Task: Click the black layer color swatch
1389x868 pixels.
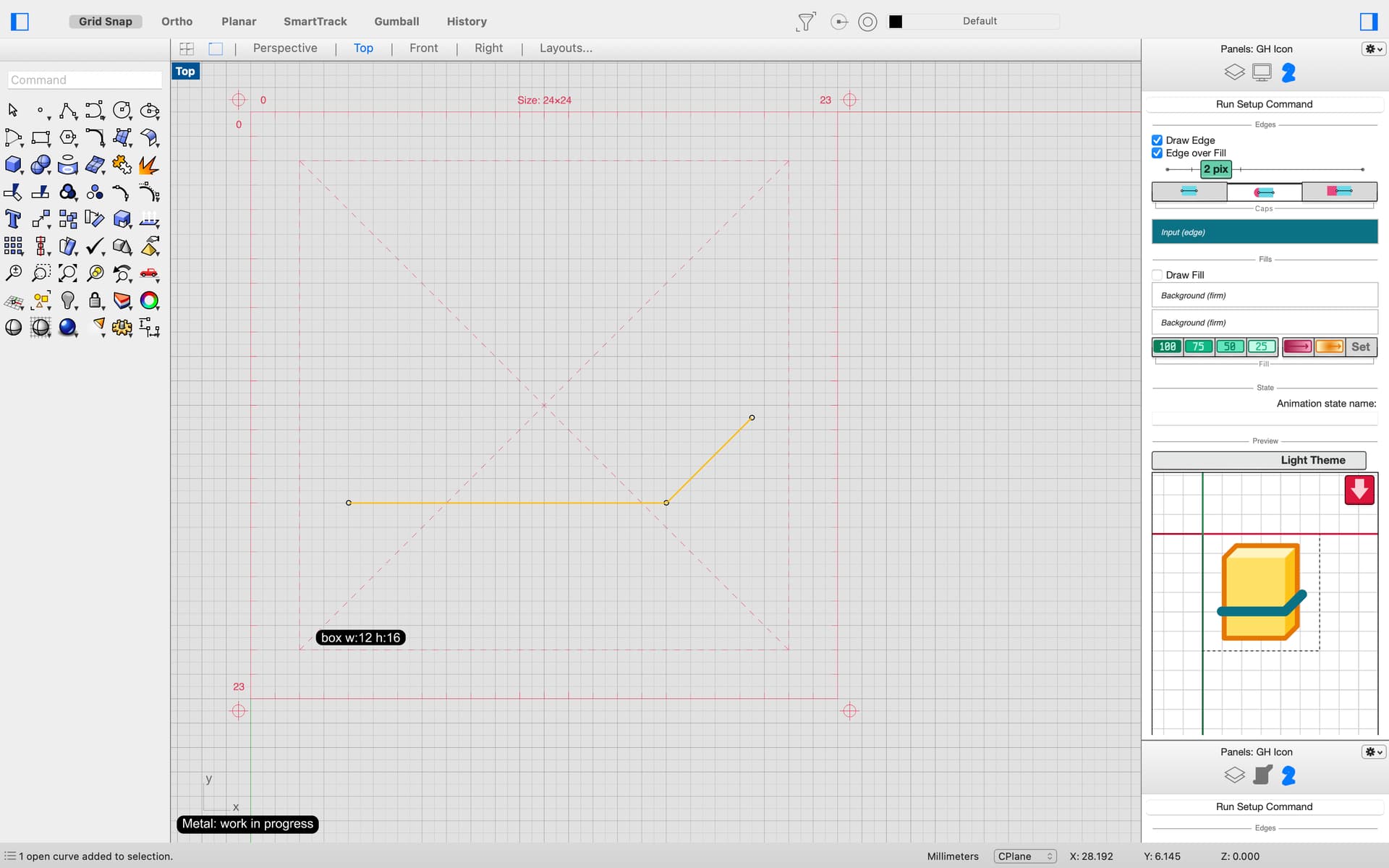Action: point(896,22)
